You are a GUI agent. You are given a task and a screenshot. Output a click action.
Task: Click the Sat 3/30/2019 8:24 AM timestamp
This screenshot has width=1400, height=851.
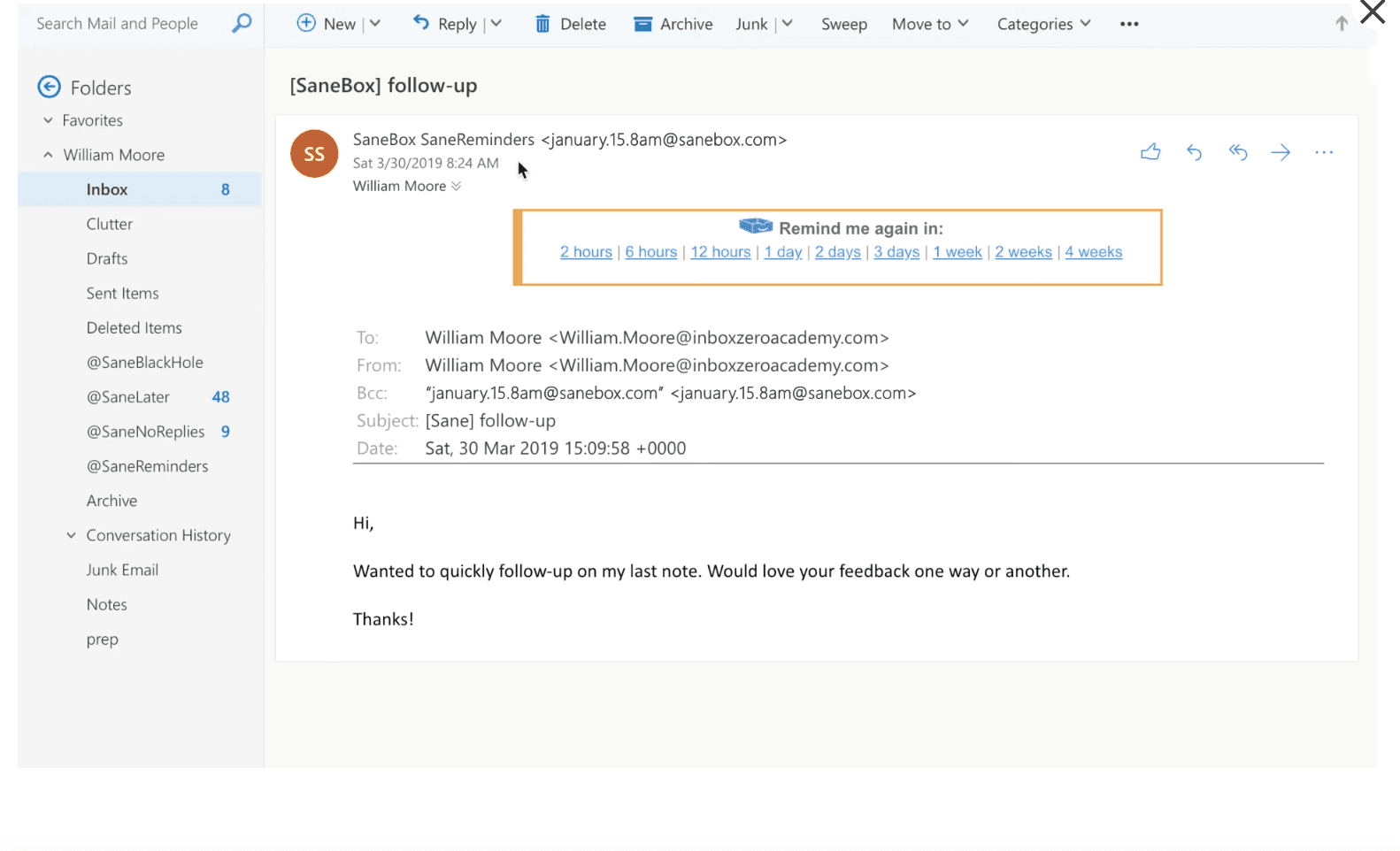tap(426, 163)
